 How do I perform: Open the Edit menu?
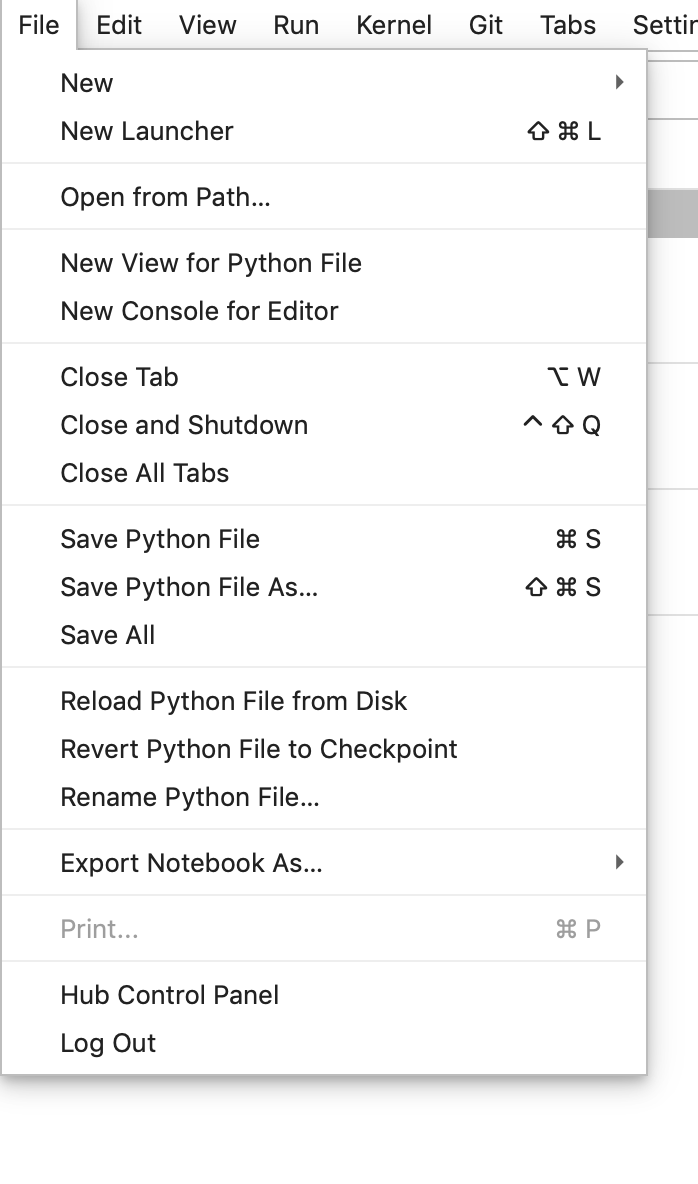coord(118,26)
